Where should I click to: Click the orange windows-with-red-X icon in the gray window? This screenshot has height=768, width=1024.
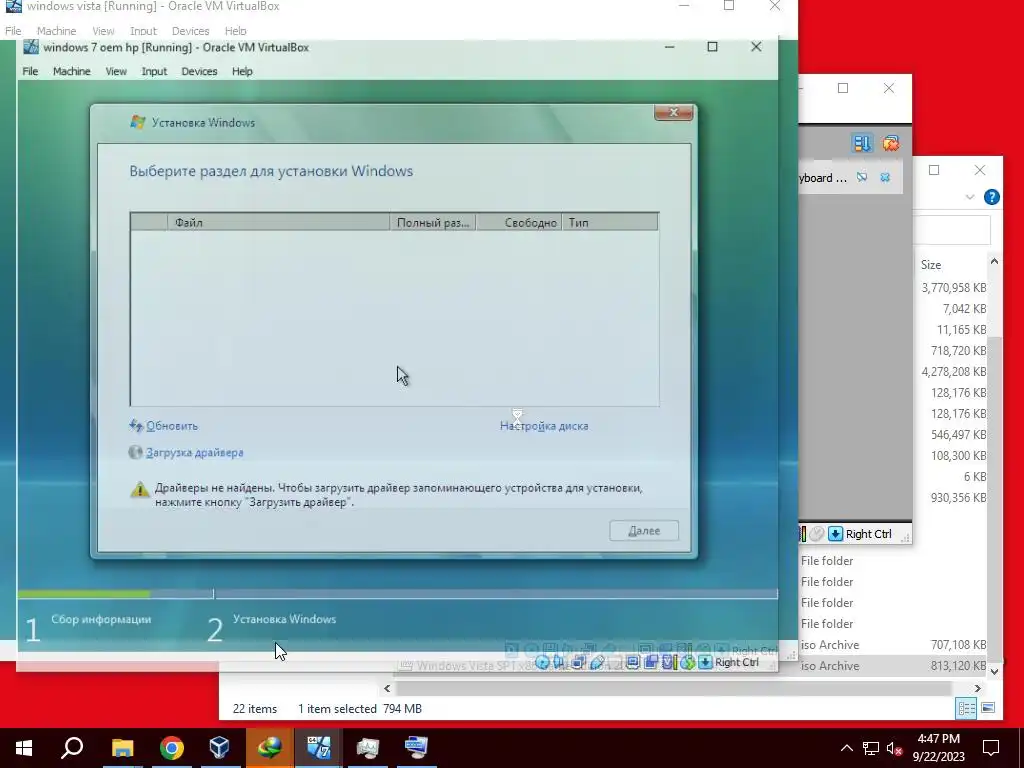pyautogui.click(x=890, y=143)
